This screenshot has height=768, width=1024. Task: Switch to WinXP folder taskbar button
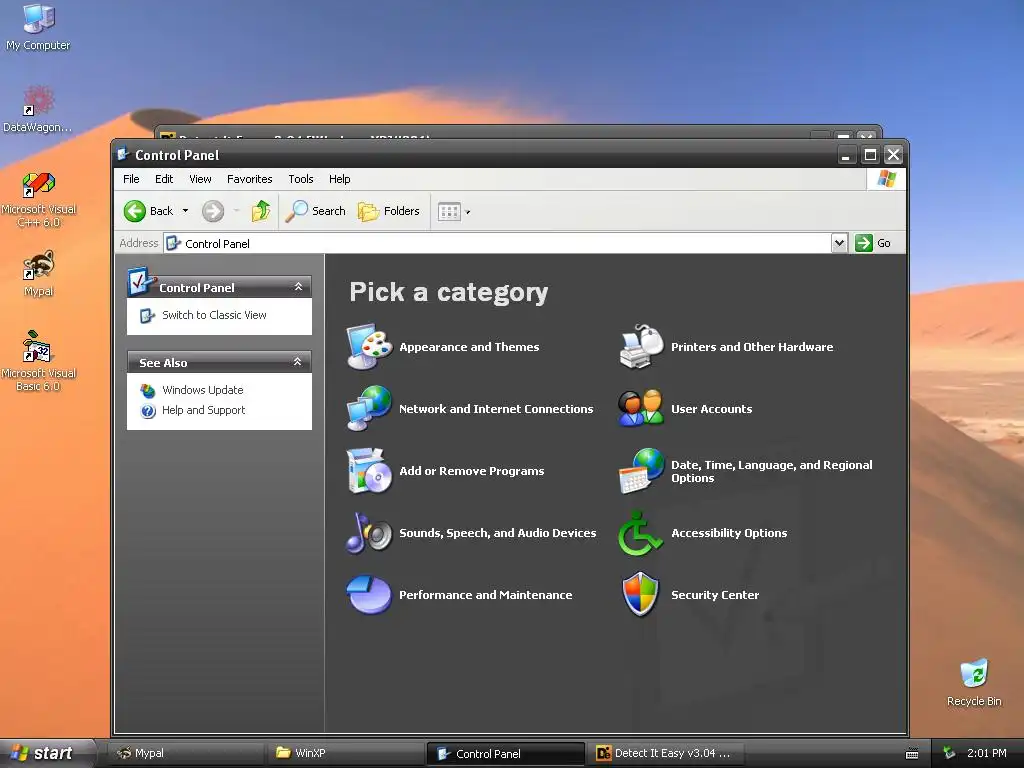(345, 753)
